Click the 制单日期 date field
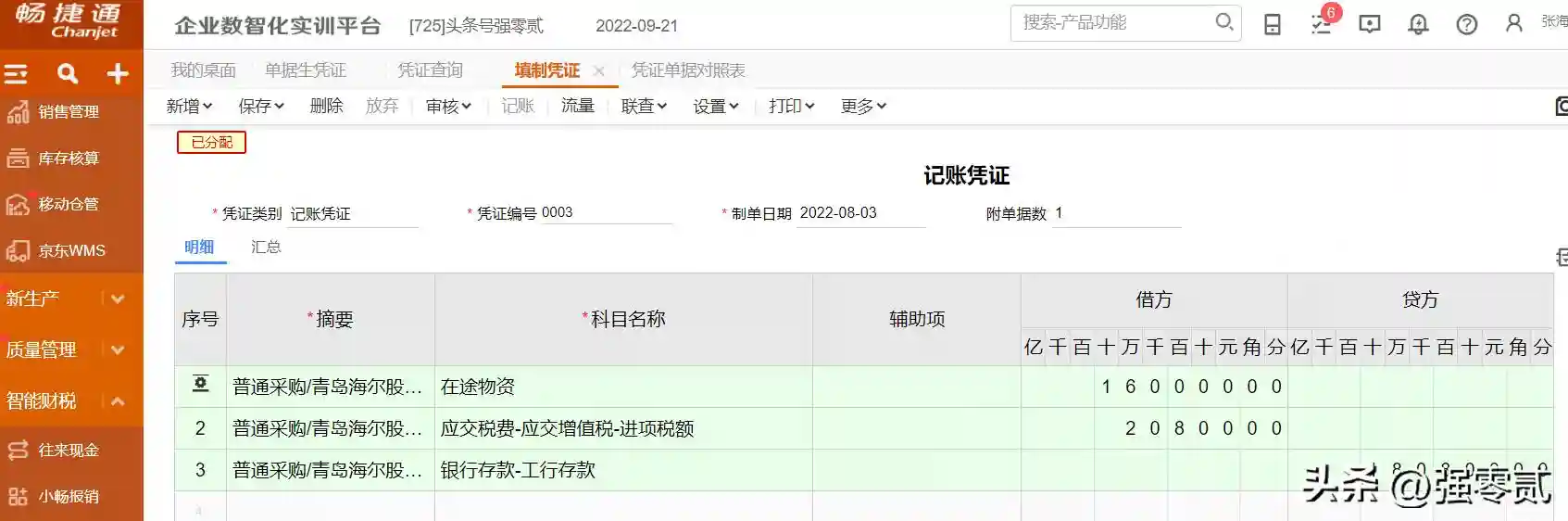The height and width of the screenshot is (521, 1568). pyautogui.click(x=859, y=213)
